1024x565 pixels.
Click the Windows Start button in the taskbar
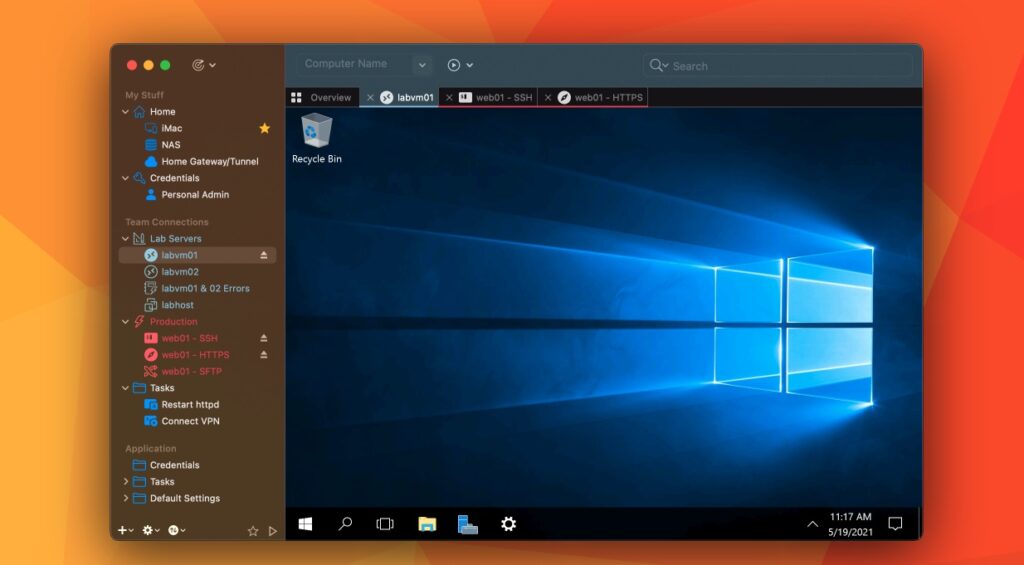[x=305, y=523]
